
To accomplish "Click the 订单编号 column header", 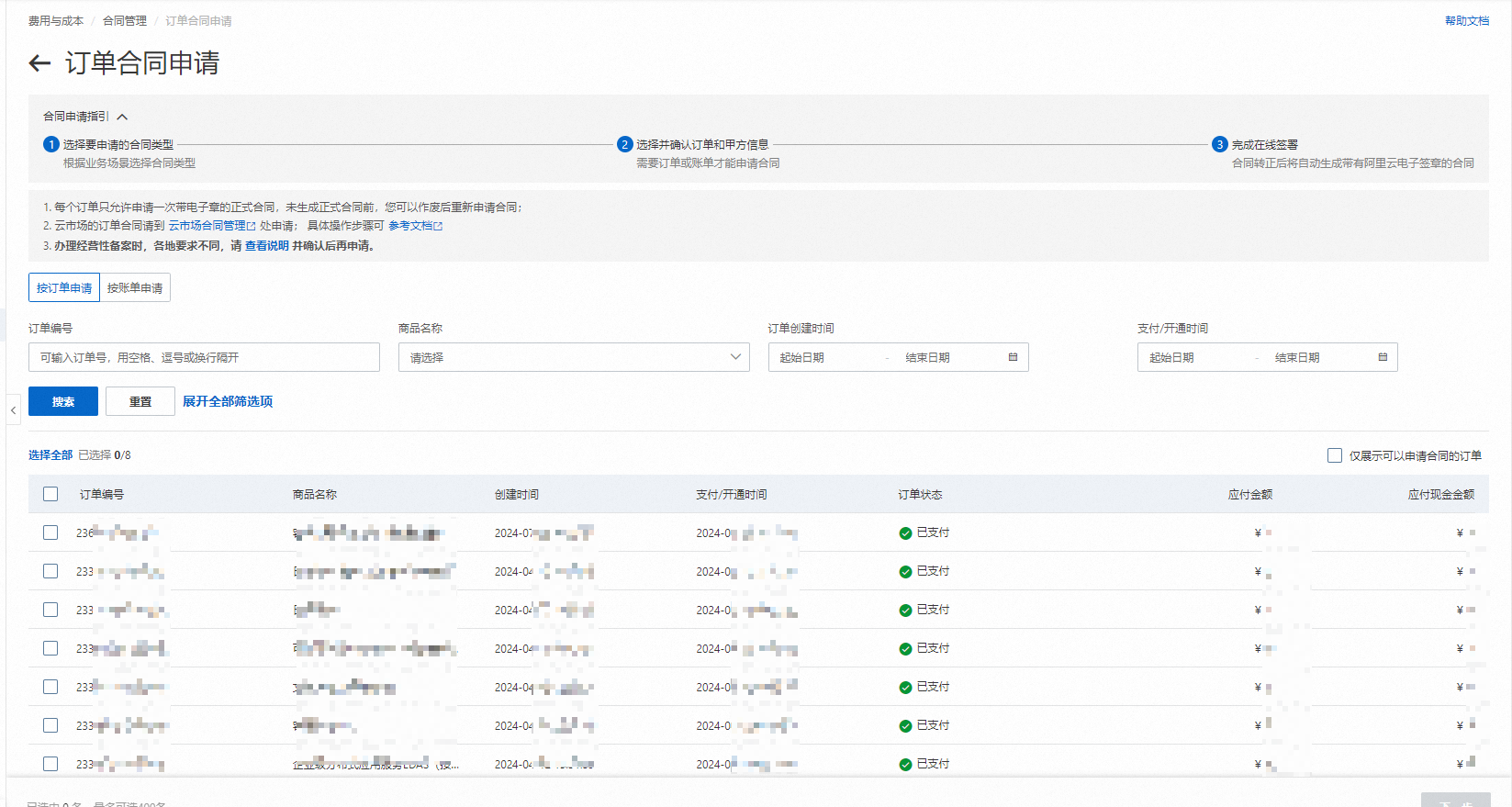I will tap(102, 494).
